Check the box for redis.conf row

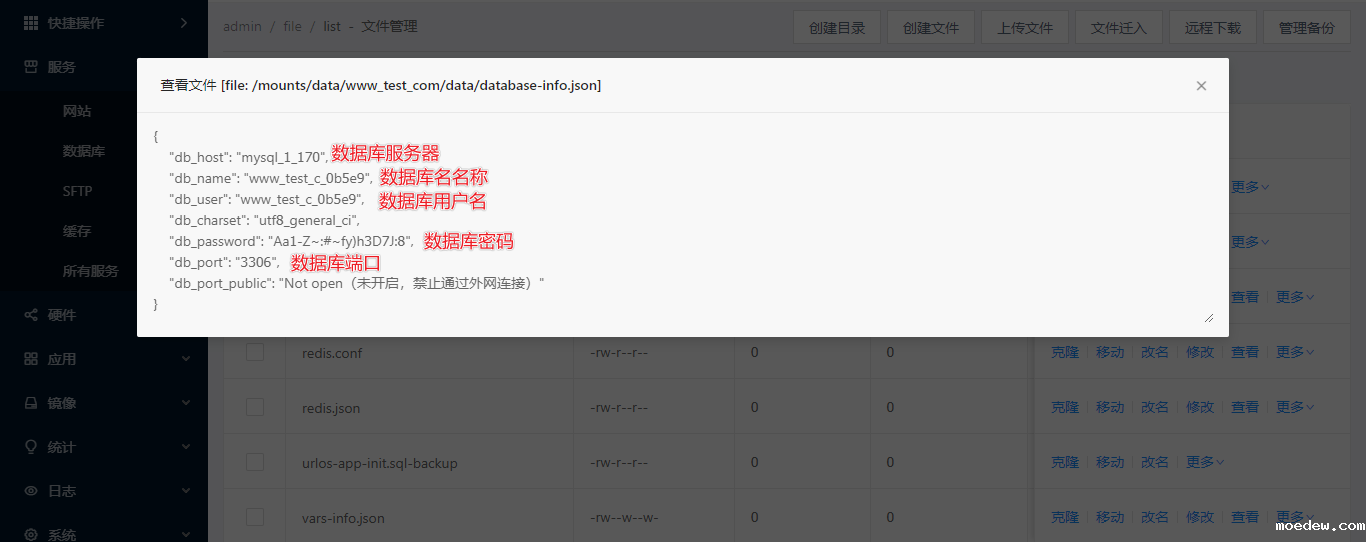[x=255, y=352]
